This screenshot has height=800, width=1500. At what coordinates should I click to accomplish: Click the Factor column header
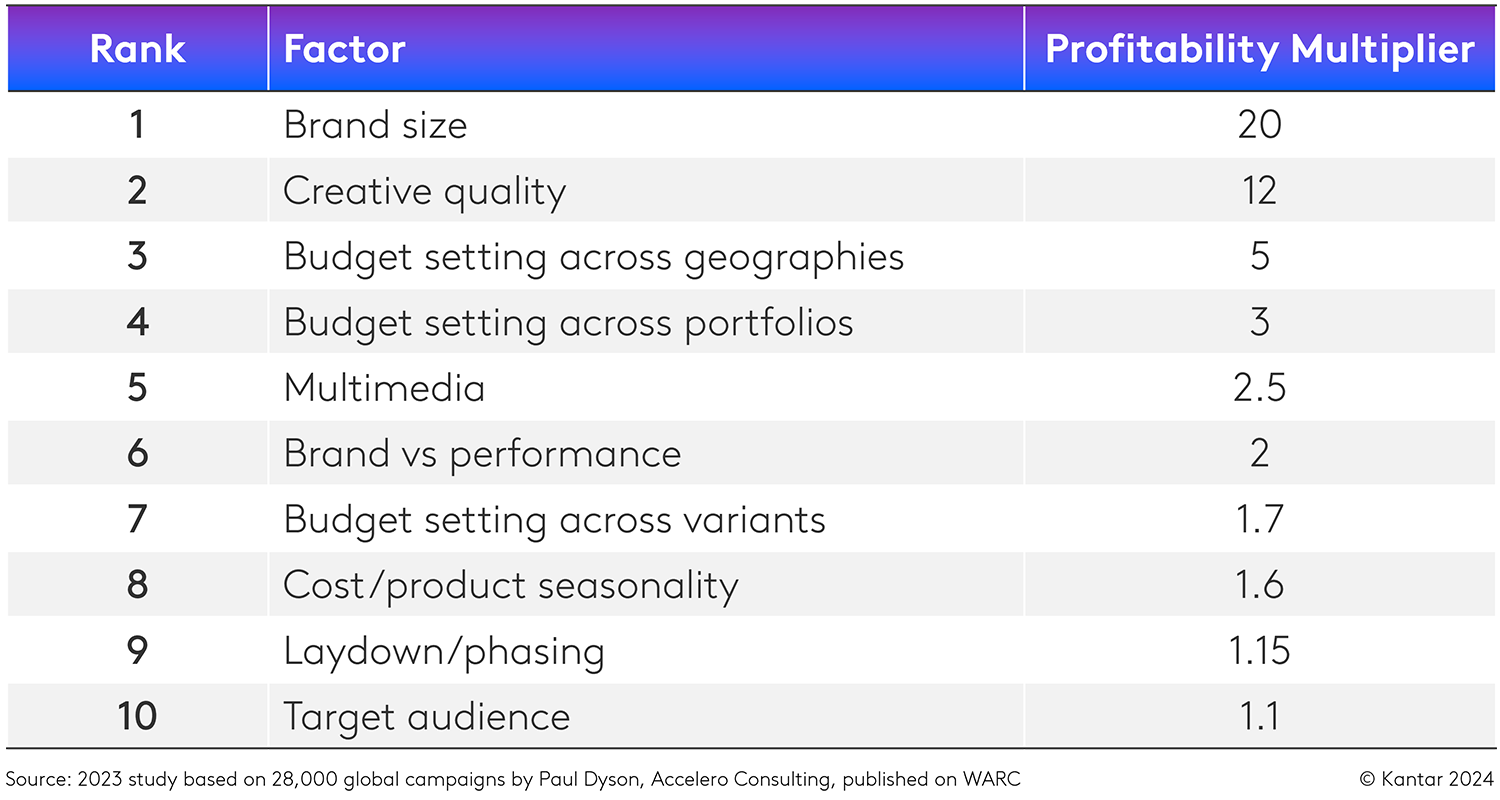pyautogui.click(x=345, y=50)
